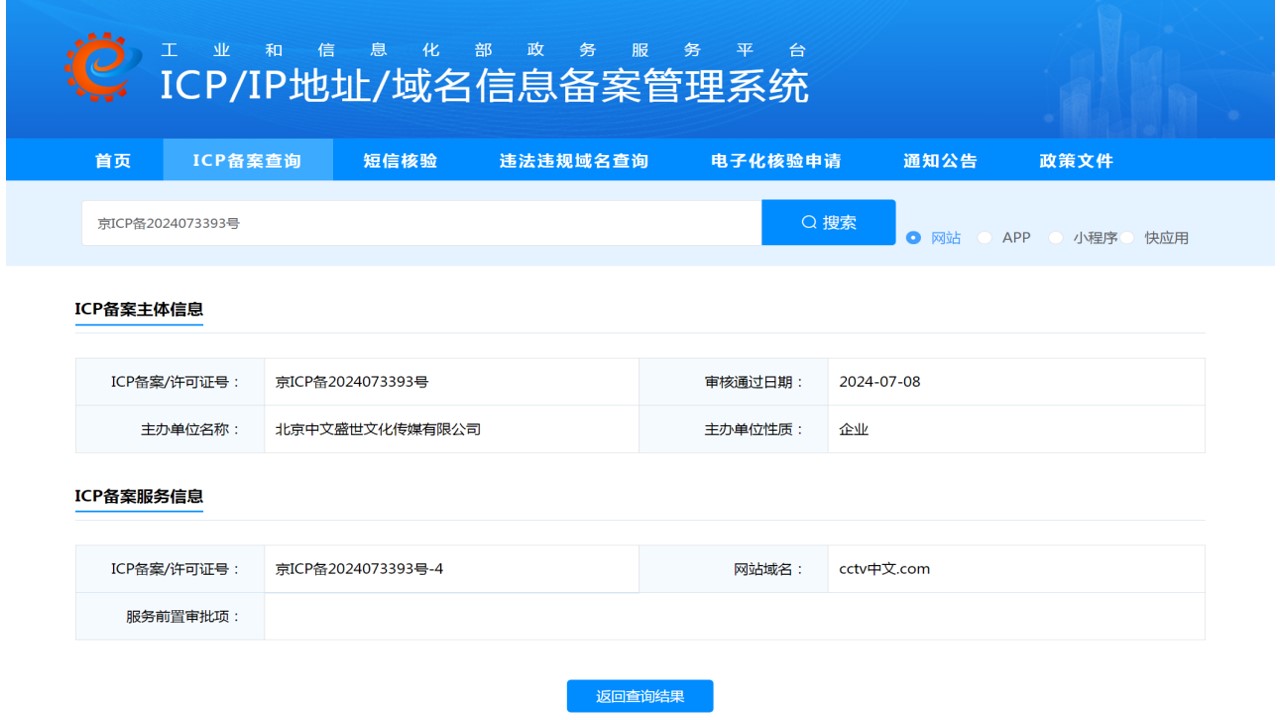Image resolution: width=1280 pixels, height=720 pixels.
Task: Open the 短信核验 tab
Action: pos(400,161)
